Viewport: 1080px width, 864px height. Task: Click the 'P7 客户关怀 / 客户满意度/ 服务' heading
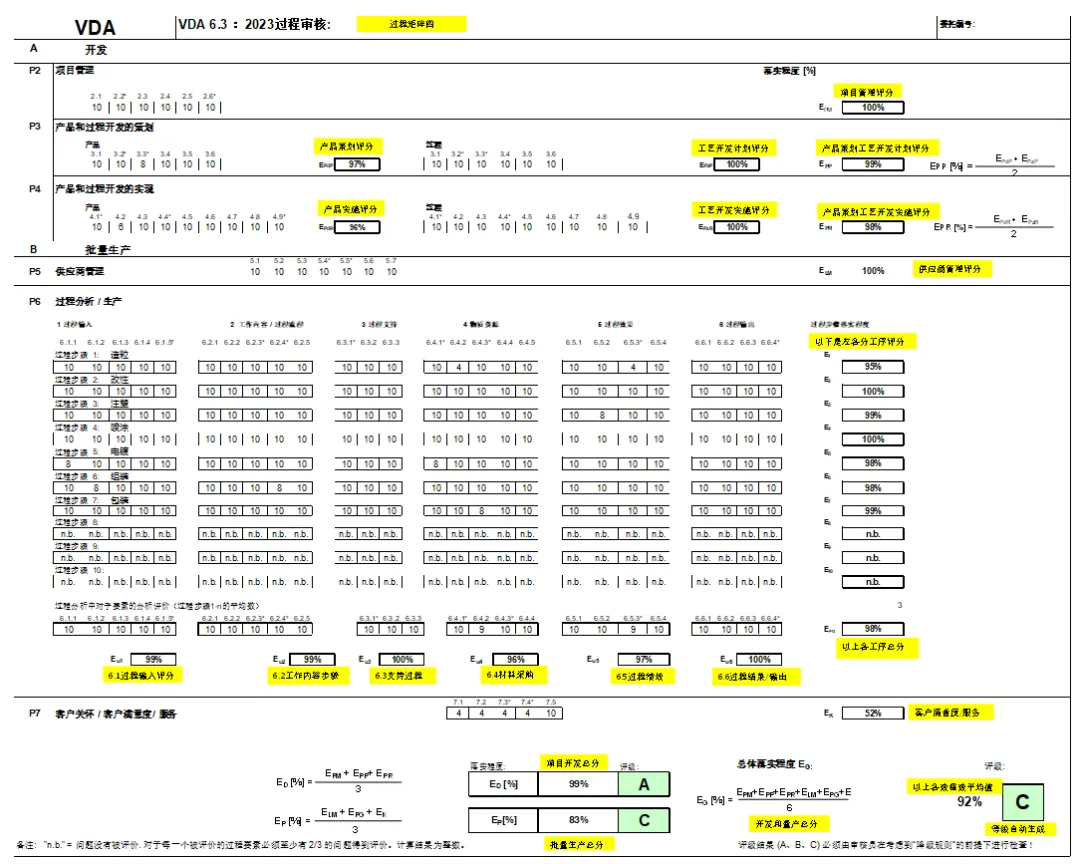(x=103, y=713)
